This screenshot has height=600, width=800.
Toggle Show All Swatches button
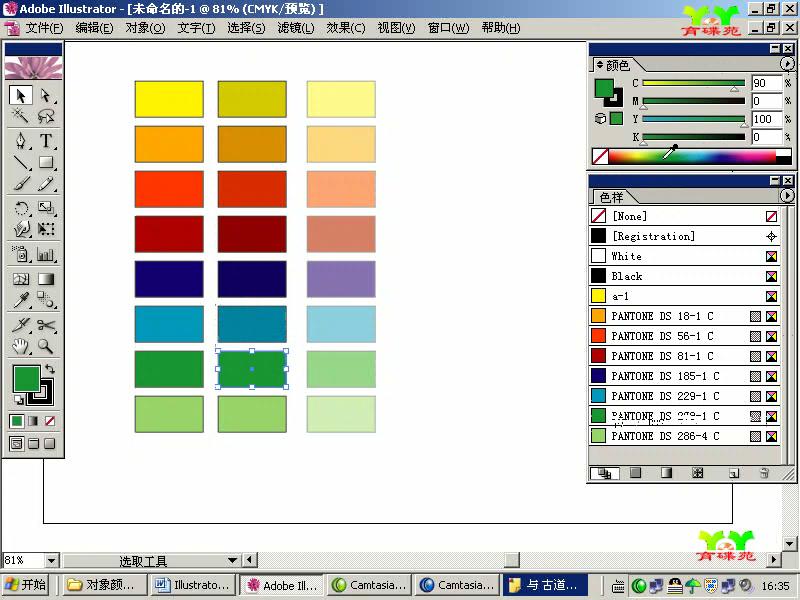pos(605,473)
